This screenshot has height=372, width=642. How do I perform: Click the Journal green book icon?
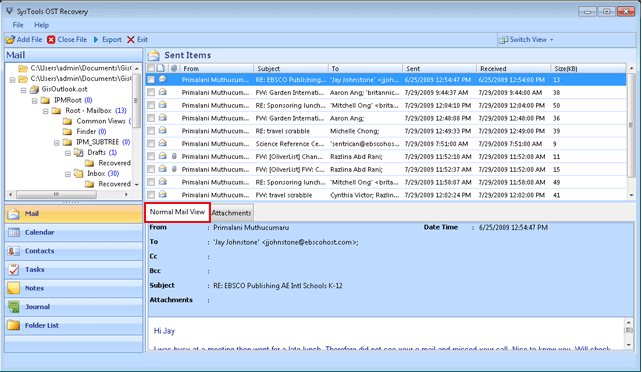click(14, 307)
